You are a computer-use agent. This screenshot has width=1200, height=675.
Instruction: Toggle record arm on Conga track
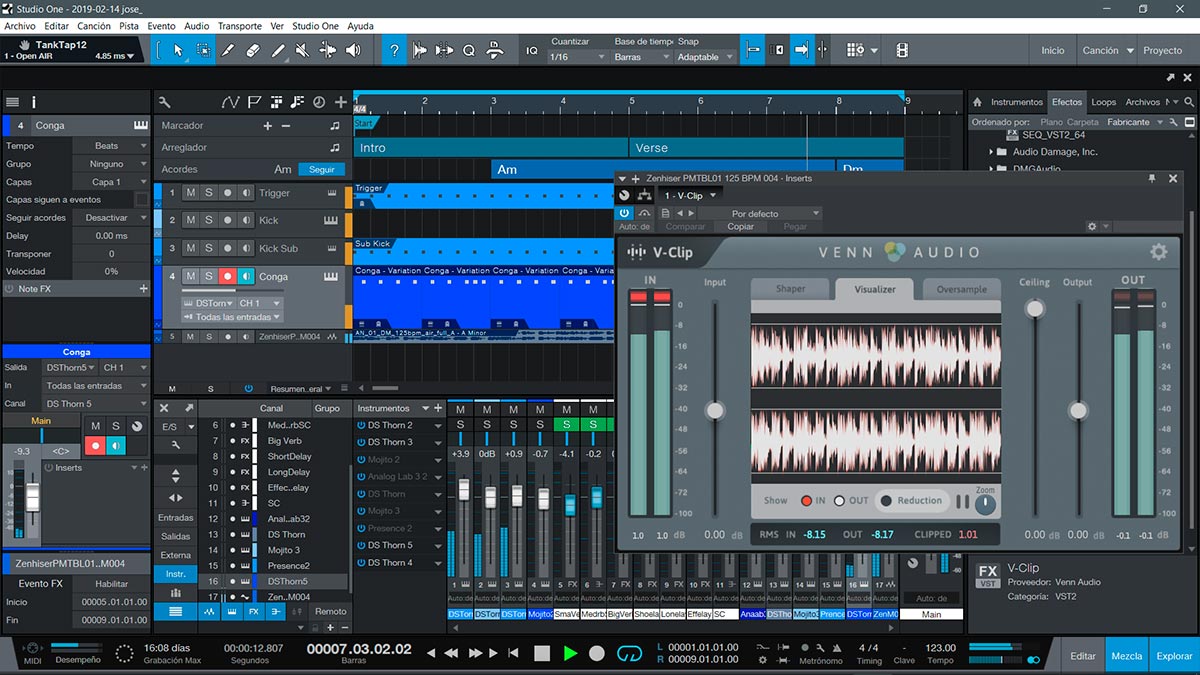228,276
